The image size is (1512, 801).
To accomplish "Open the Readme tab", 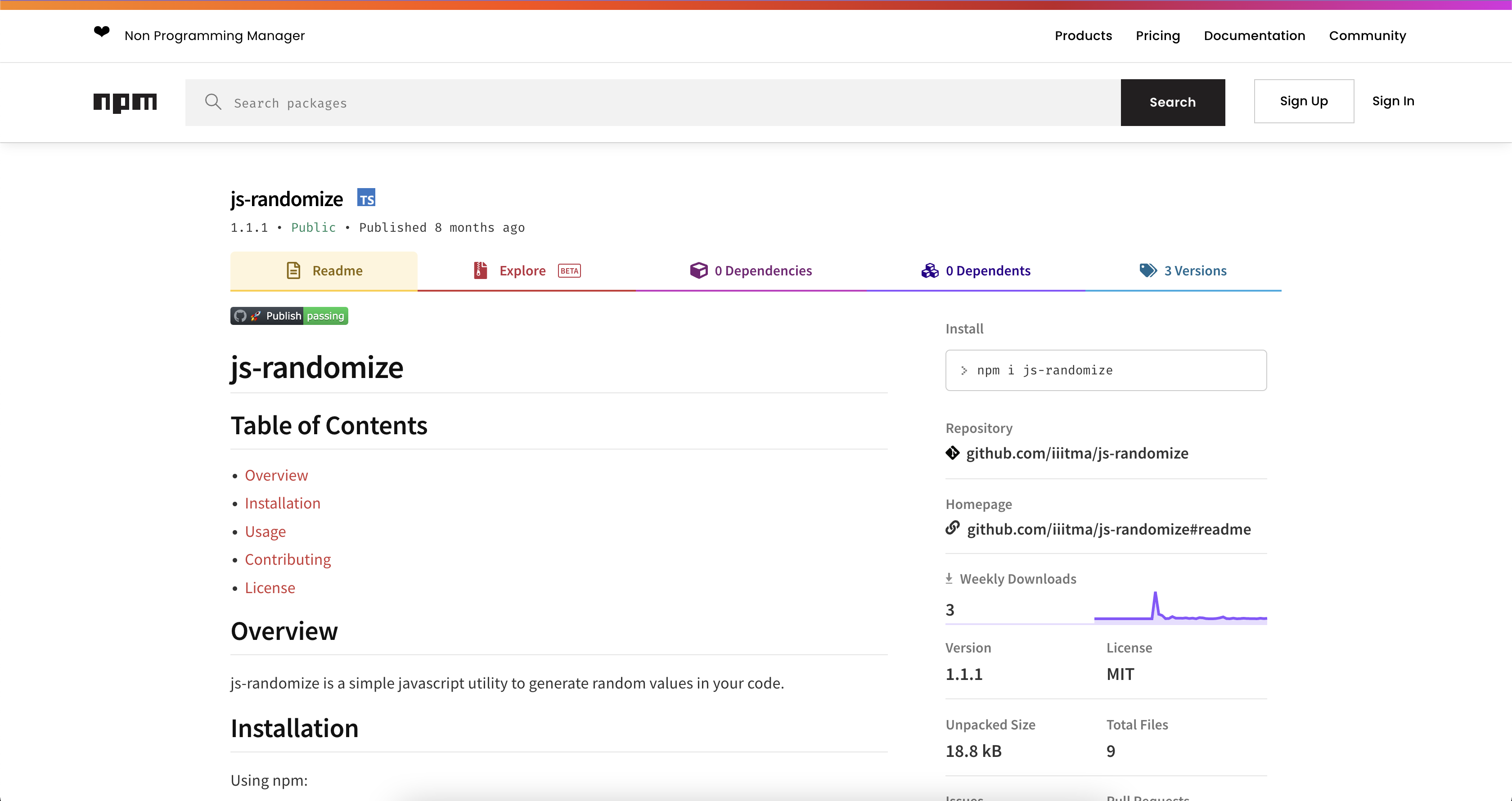I will 324,271.
